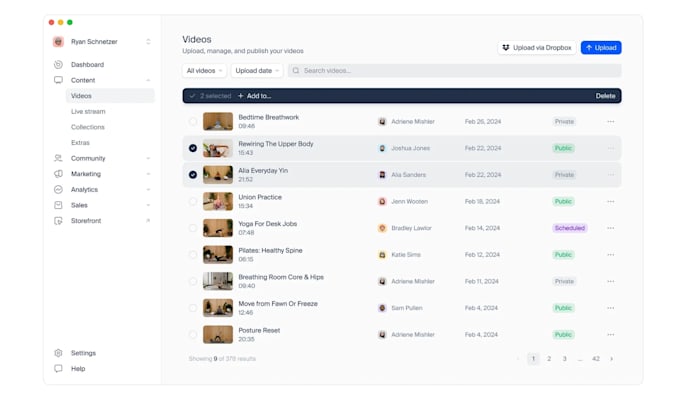Expand the Marketing section chevron
Screen dimensions: 680x394
click(148, 174)
